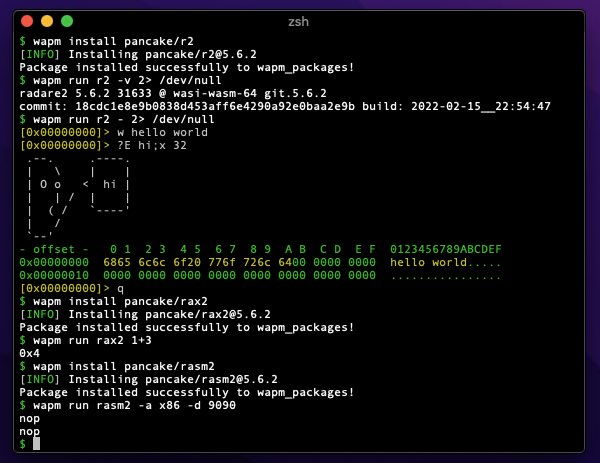600x463 pixels.
Task: Click the '0123456789ABCDEF' column header
Action: pos(445,249)
